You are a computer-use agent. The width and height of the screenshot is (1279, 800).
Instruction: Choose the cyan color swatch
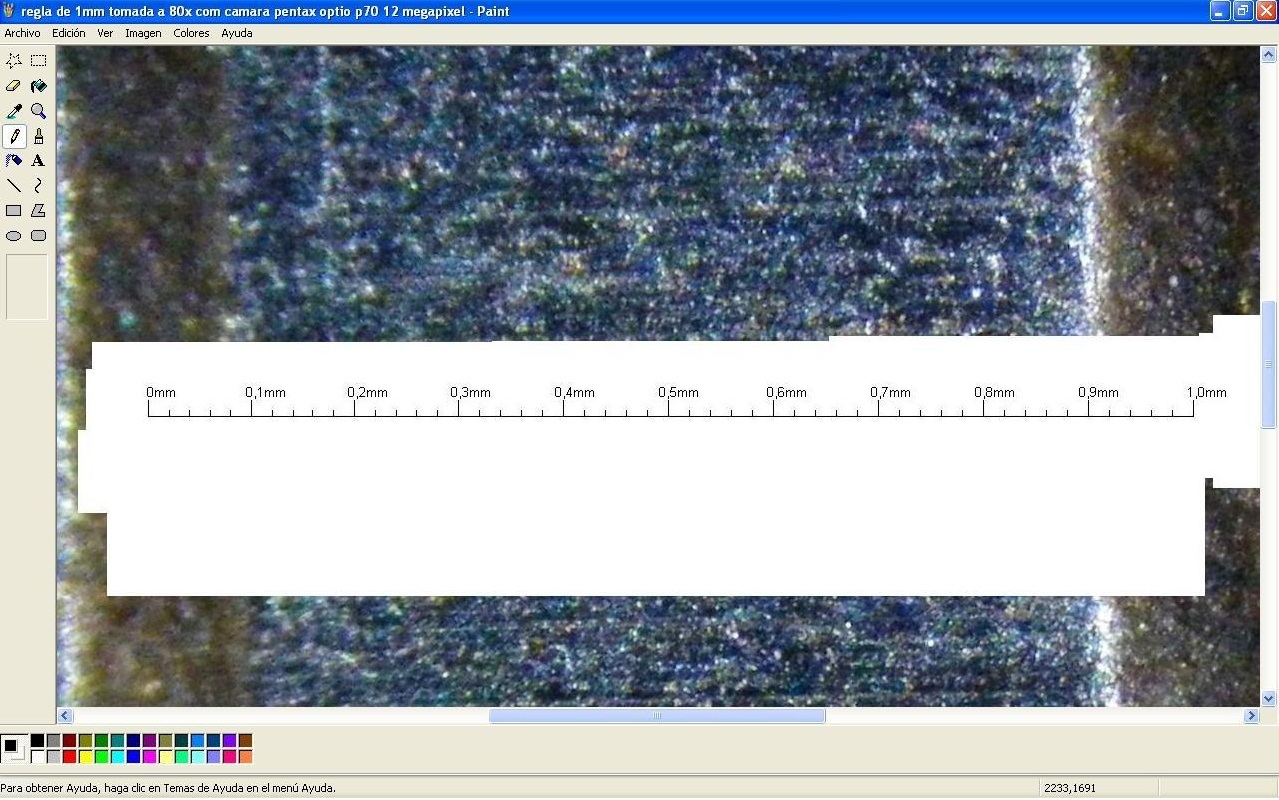pyautogui.click(x=117, y=756)
